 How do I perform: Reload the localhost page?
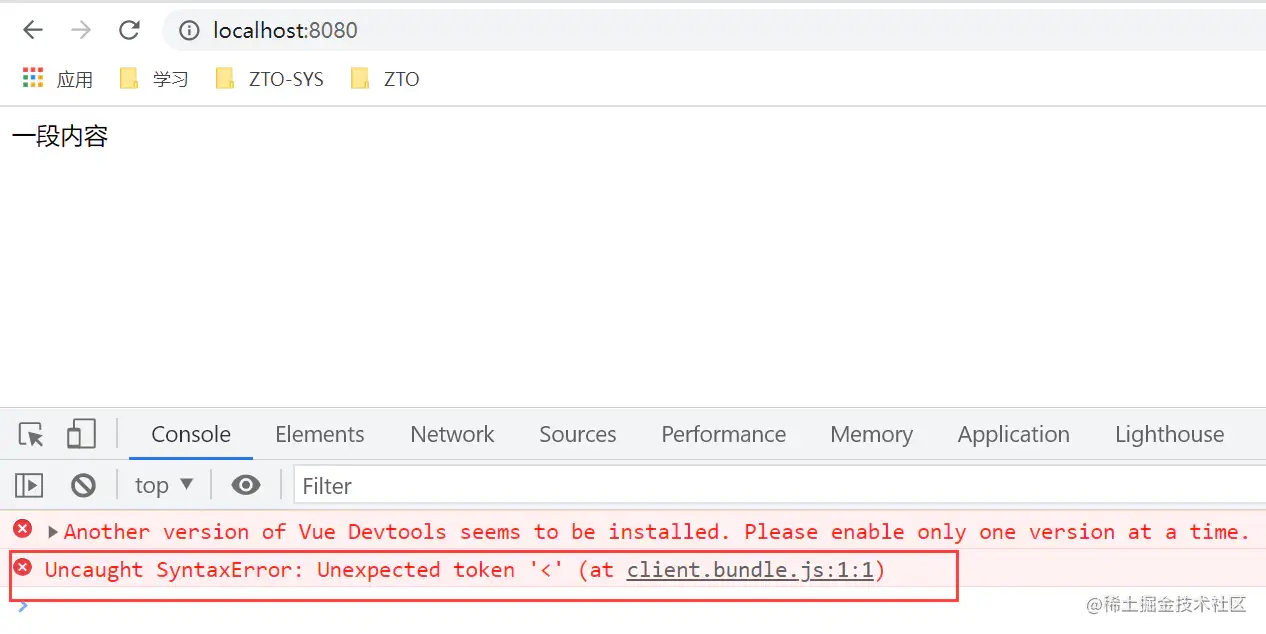coord(129,30)
